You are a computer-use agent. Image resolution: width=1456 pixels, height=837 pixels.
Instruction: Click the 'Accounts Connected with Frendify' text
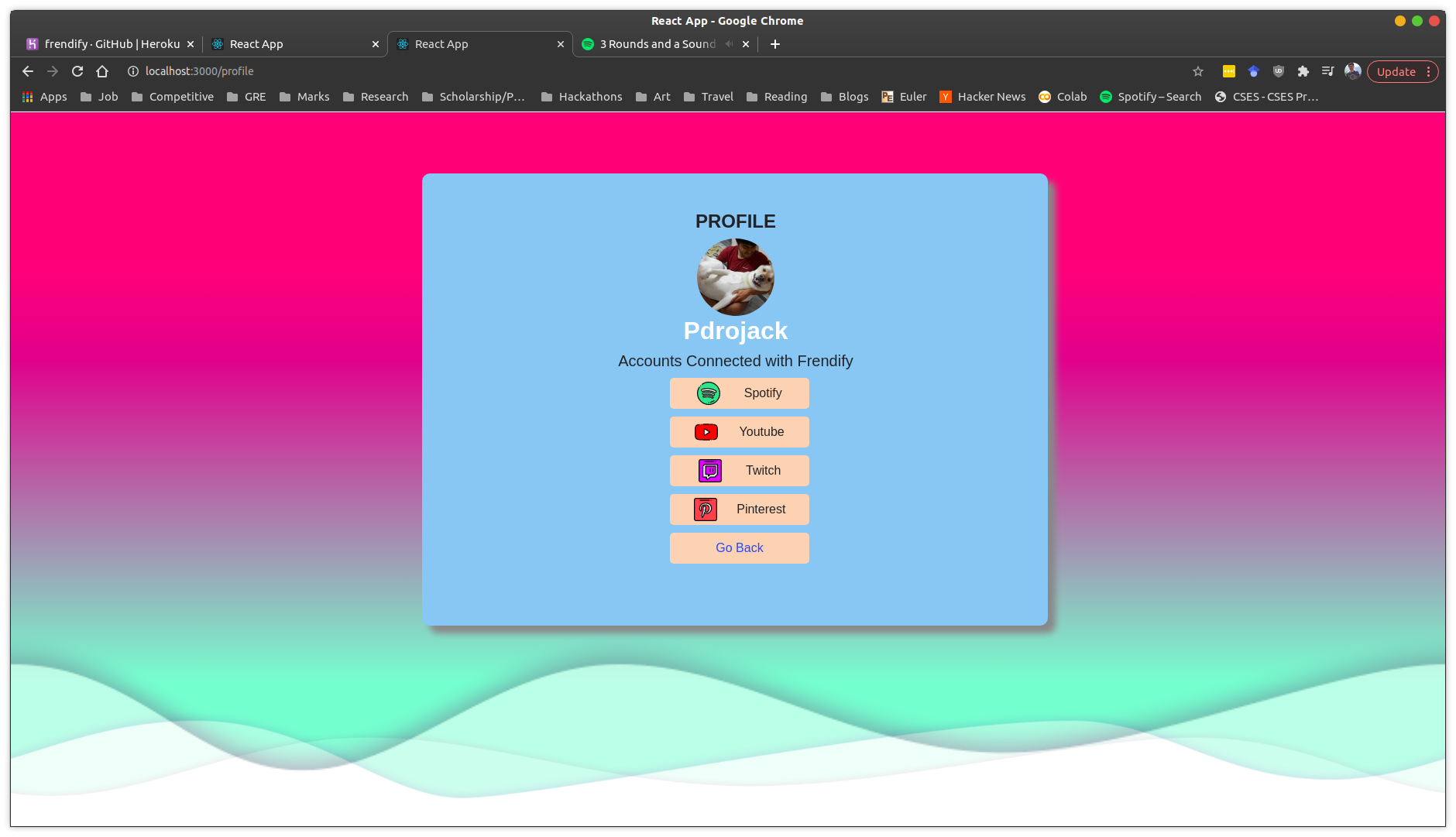pyautogui.click(x=736, y=361)
